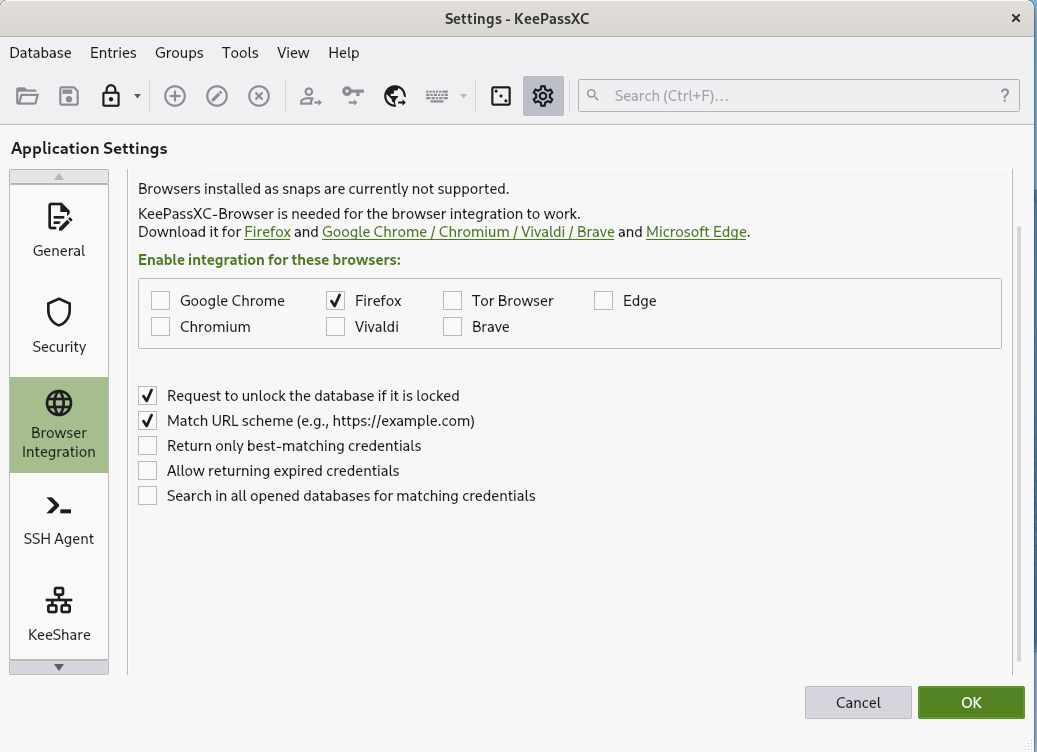Open dropdown arrow next to keyboard icon

coord(463,96)
